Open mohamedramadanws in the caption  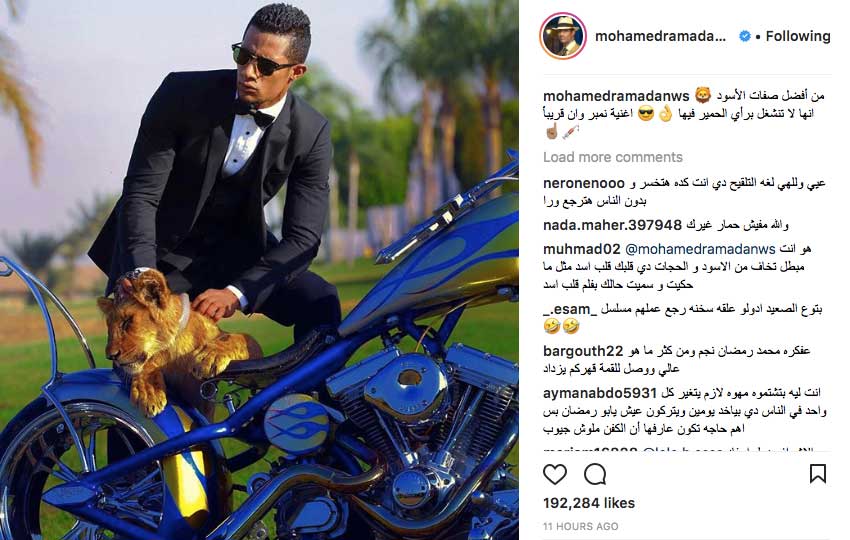[x=616, y=96]
